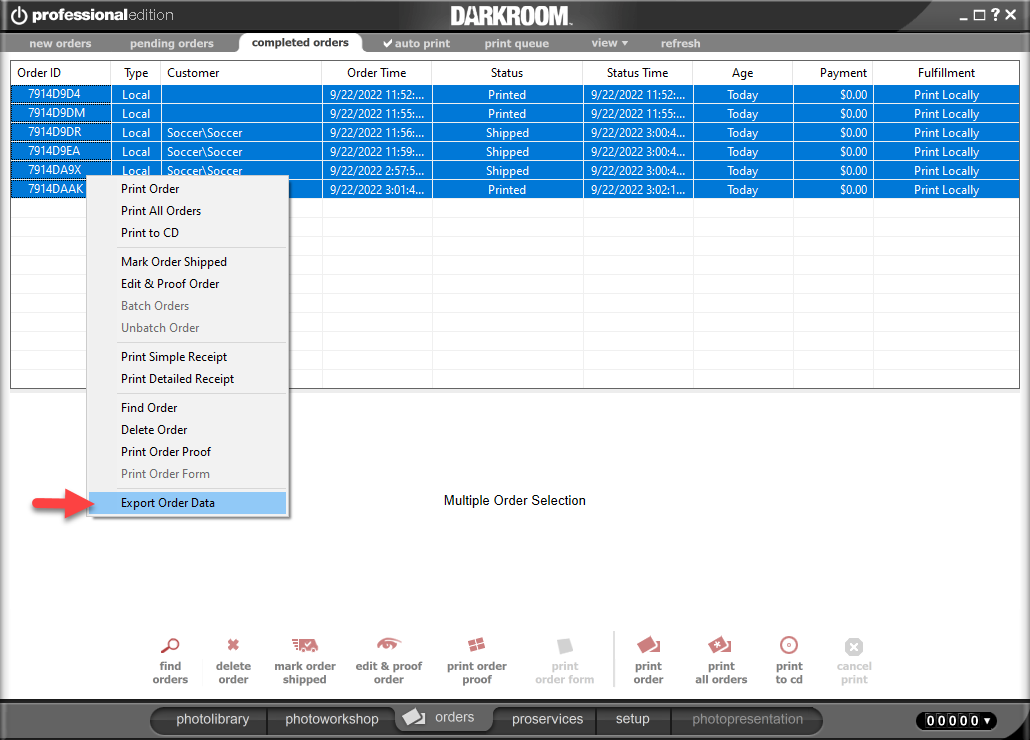
Task: Click the delete order X icon
Action: click(233, 645)
